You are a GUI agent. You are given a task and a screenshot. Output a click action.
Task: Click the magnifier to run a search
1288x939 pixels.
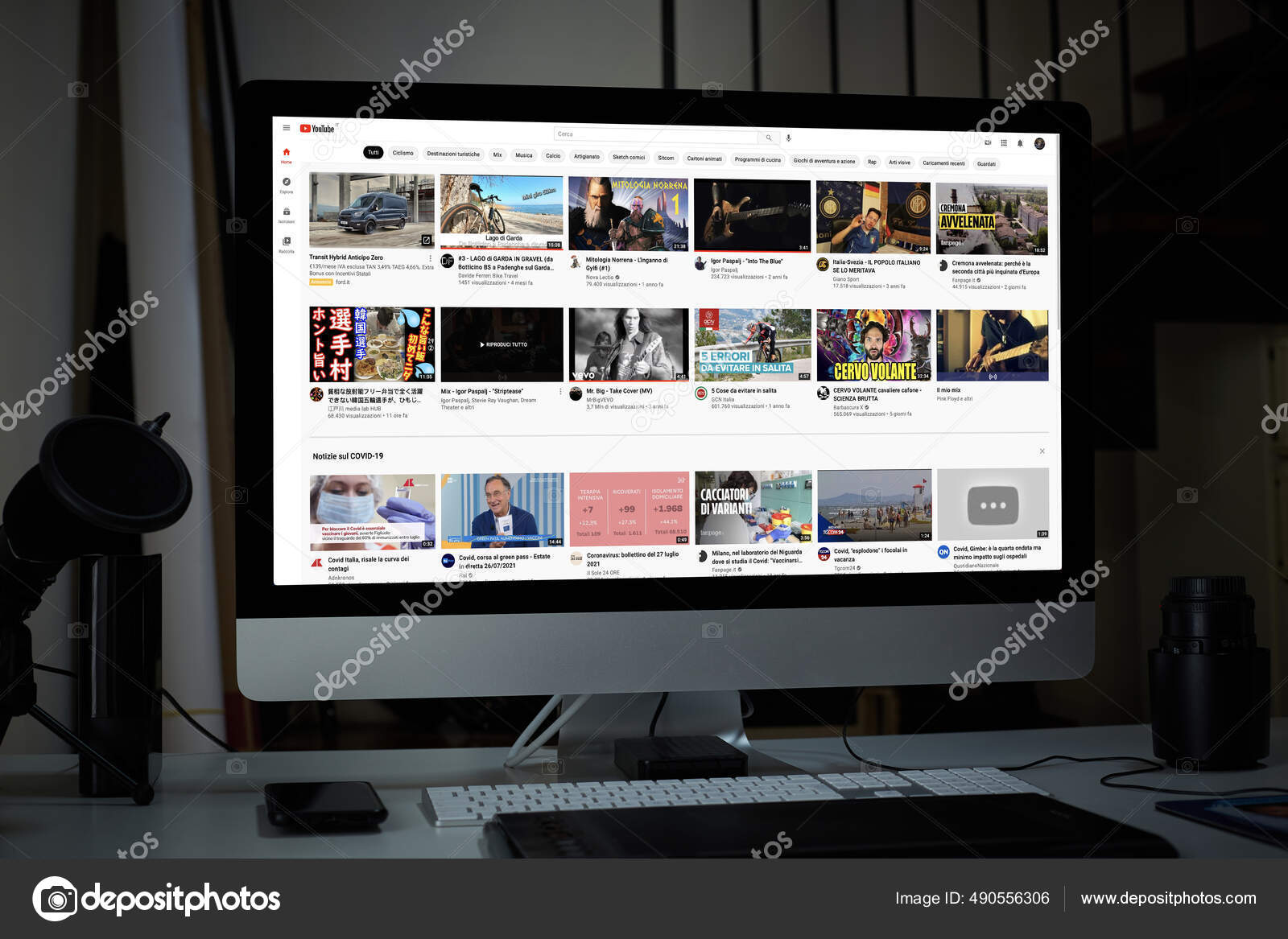point(770,137)
